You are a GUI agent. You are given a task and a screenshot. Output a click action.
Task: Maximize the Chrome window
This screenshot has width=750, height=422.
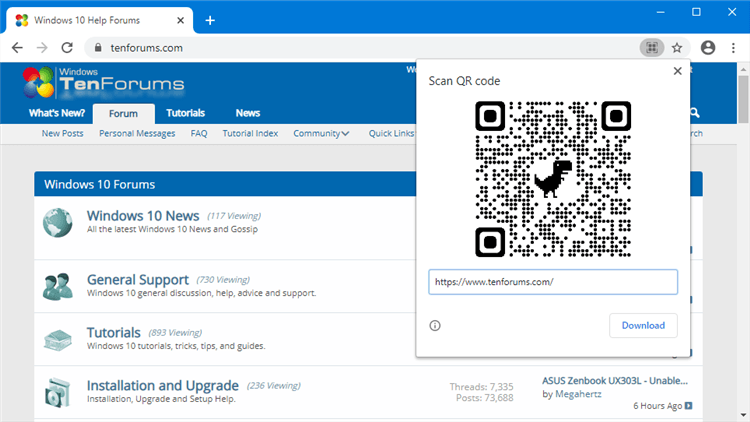point(696,12)
